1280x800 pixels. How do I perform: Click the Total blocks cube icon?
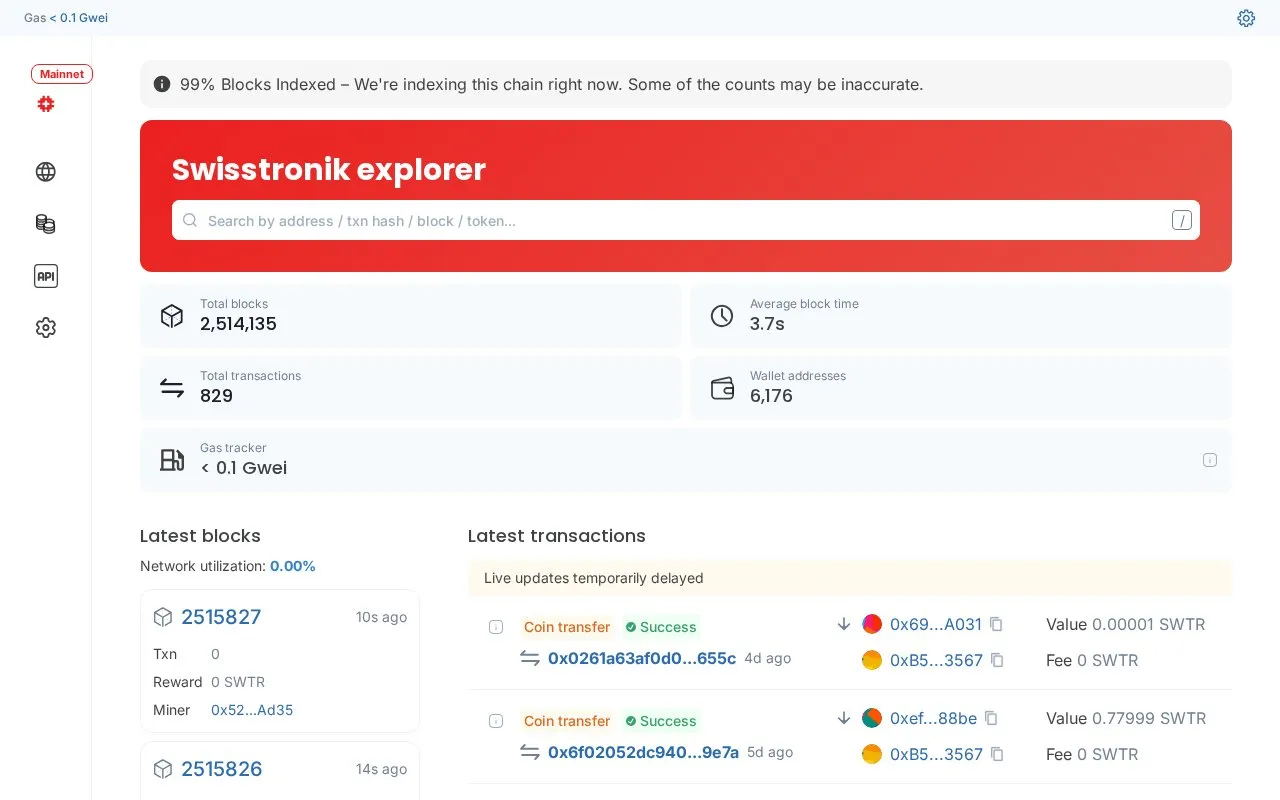point(172,316)
